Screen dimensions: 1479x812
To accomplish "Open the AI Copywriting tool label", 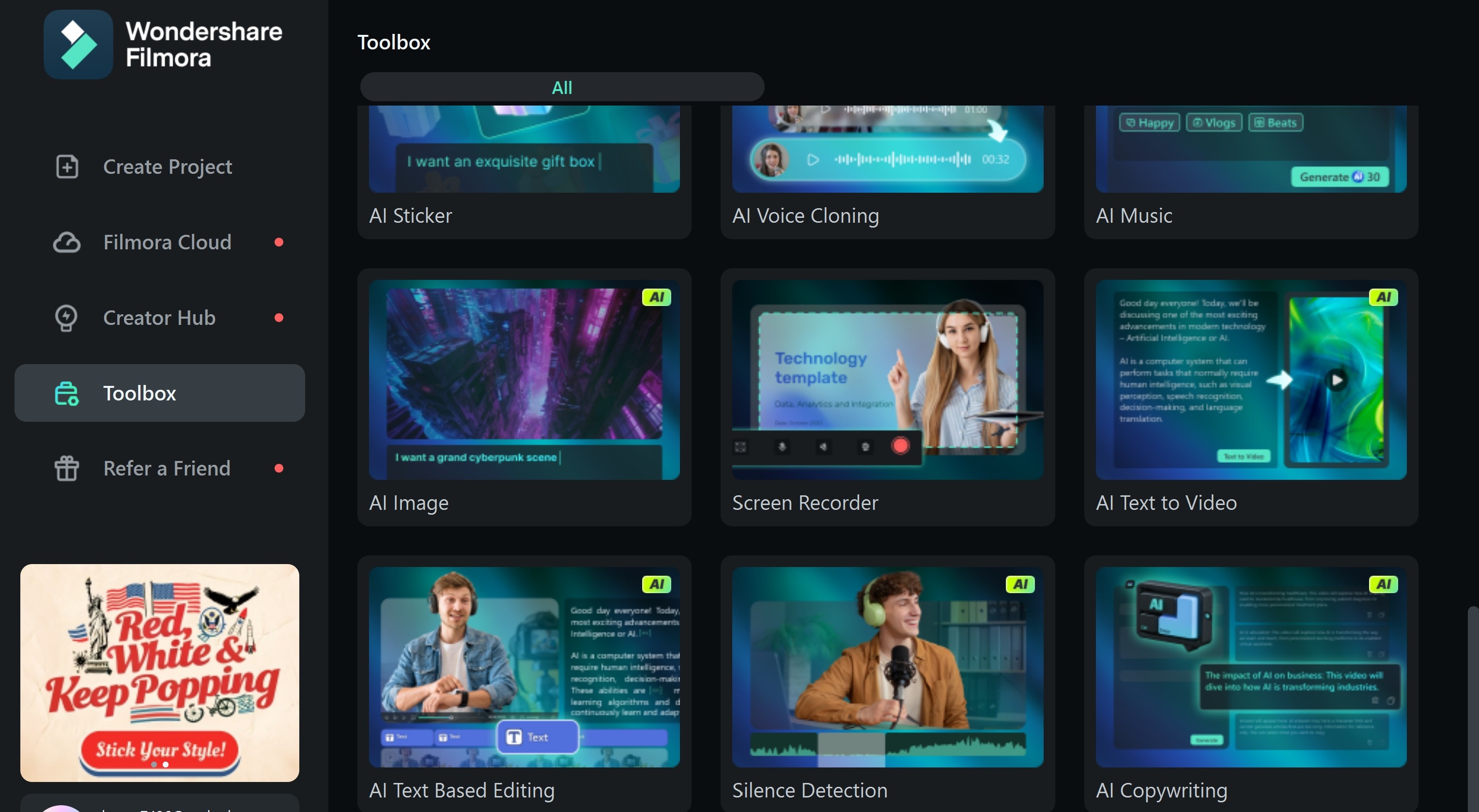I will tap(1161, 790).
